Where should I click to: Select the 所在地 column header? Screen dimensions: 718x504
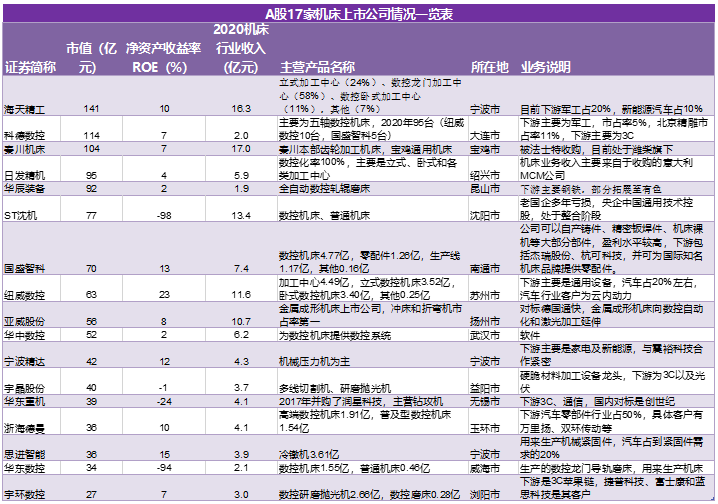490,67
